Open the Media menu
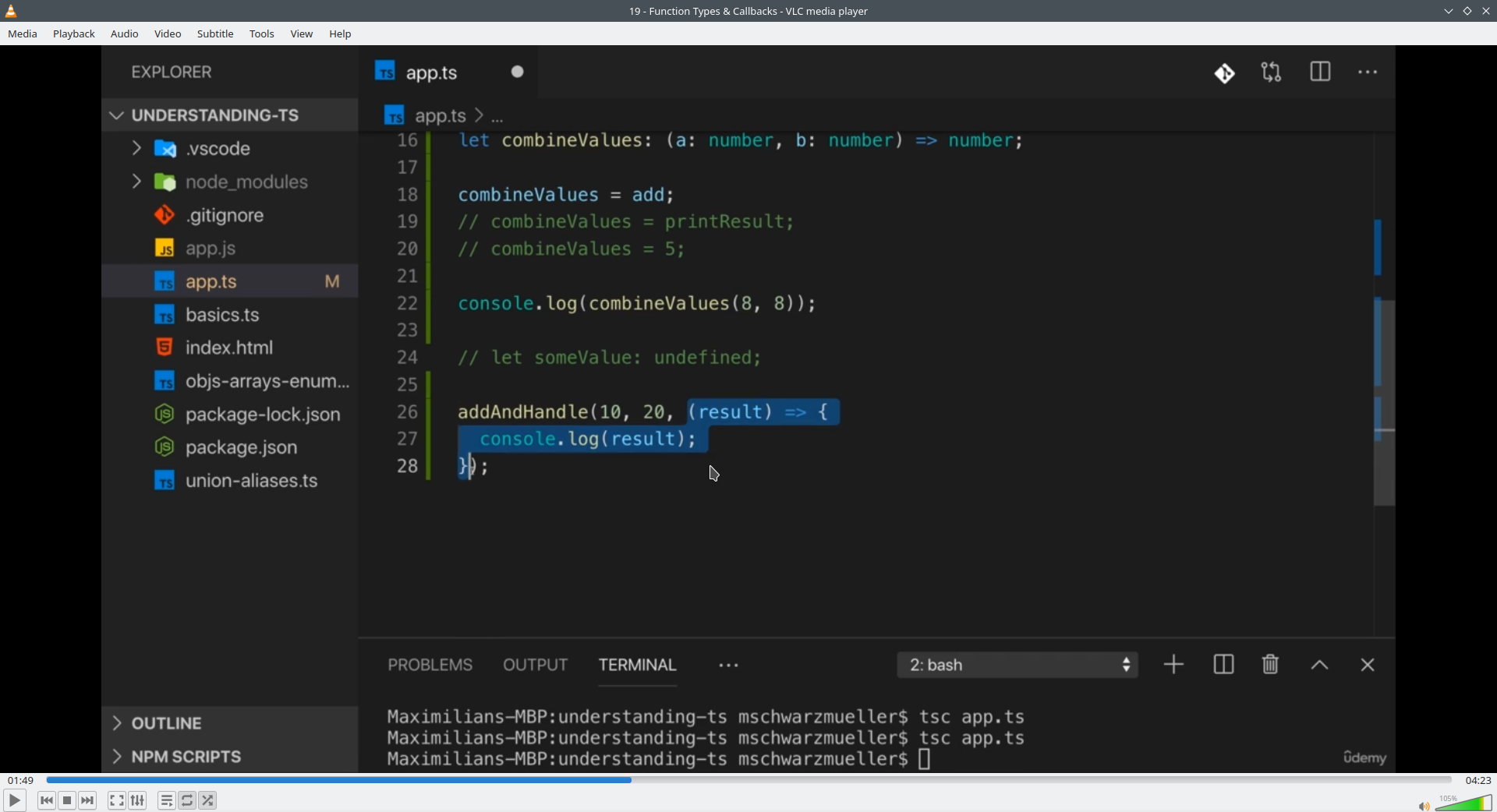 pyautogui.click(x=23, y=34)
